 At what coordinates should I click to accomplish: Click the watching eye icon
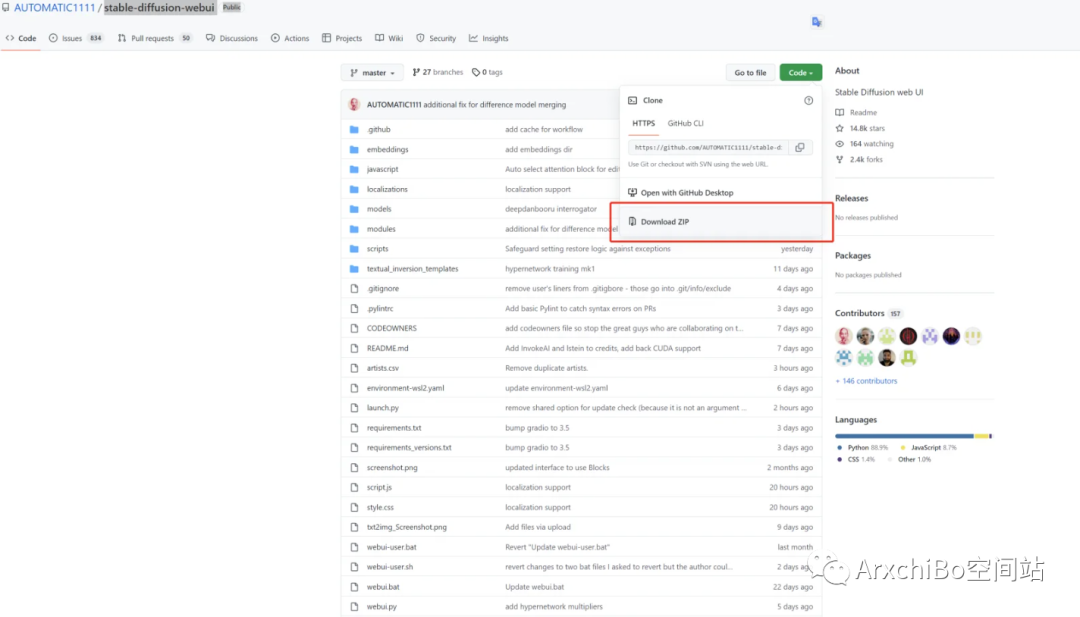point(840,144)
